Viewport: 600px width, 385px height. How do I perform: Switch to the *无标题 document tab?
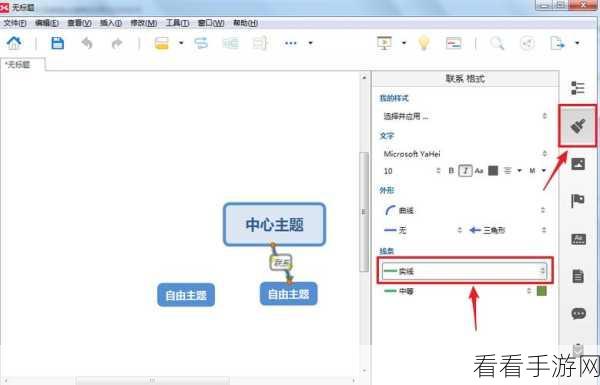[22, 64]
